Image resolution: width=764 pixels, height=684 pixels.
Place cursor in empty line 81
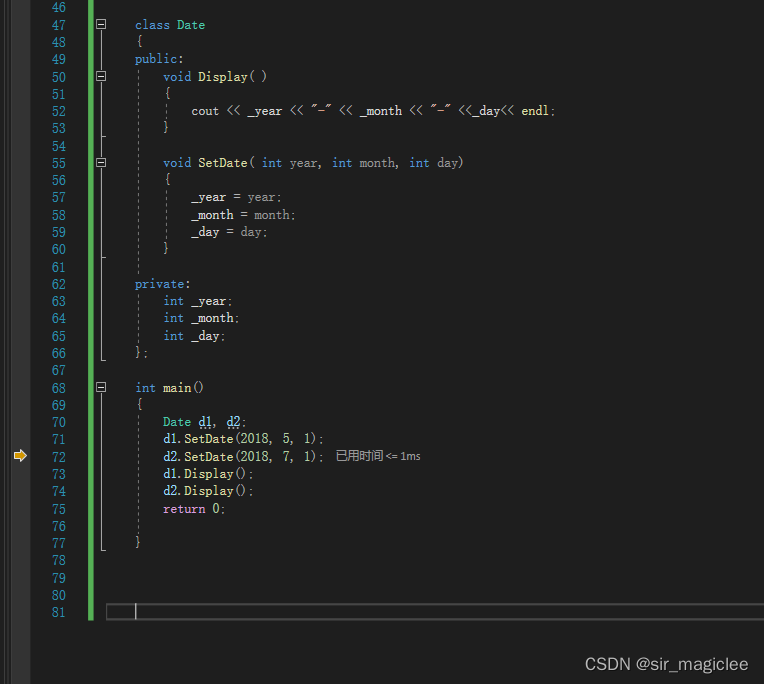point(435,611)
